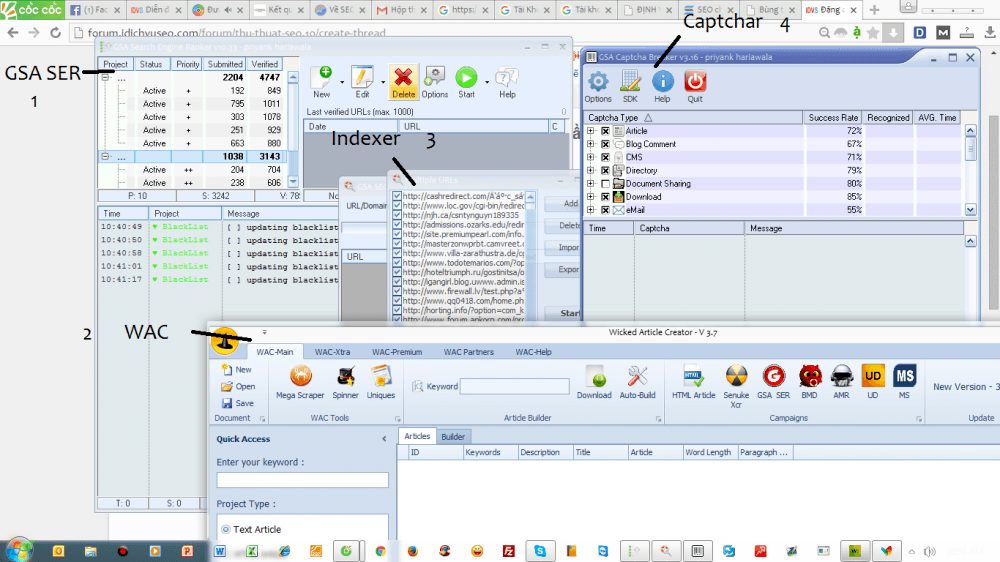Open dropdown arrow next to Start button
This screenshot has width=1000, height=562.
pyautogui.click(x=487, y=82)
